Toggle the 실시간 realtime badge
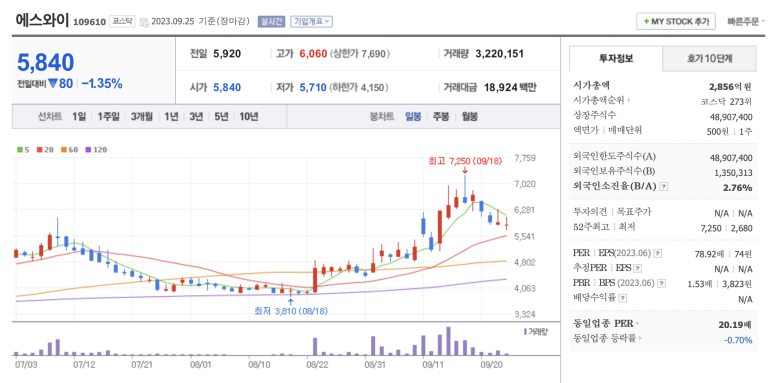Viewport: 773px width, 383px height. [x=271, y=22]
